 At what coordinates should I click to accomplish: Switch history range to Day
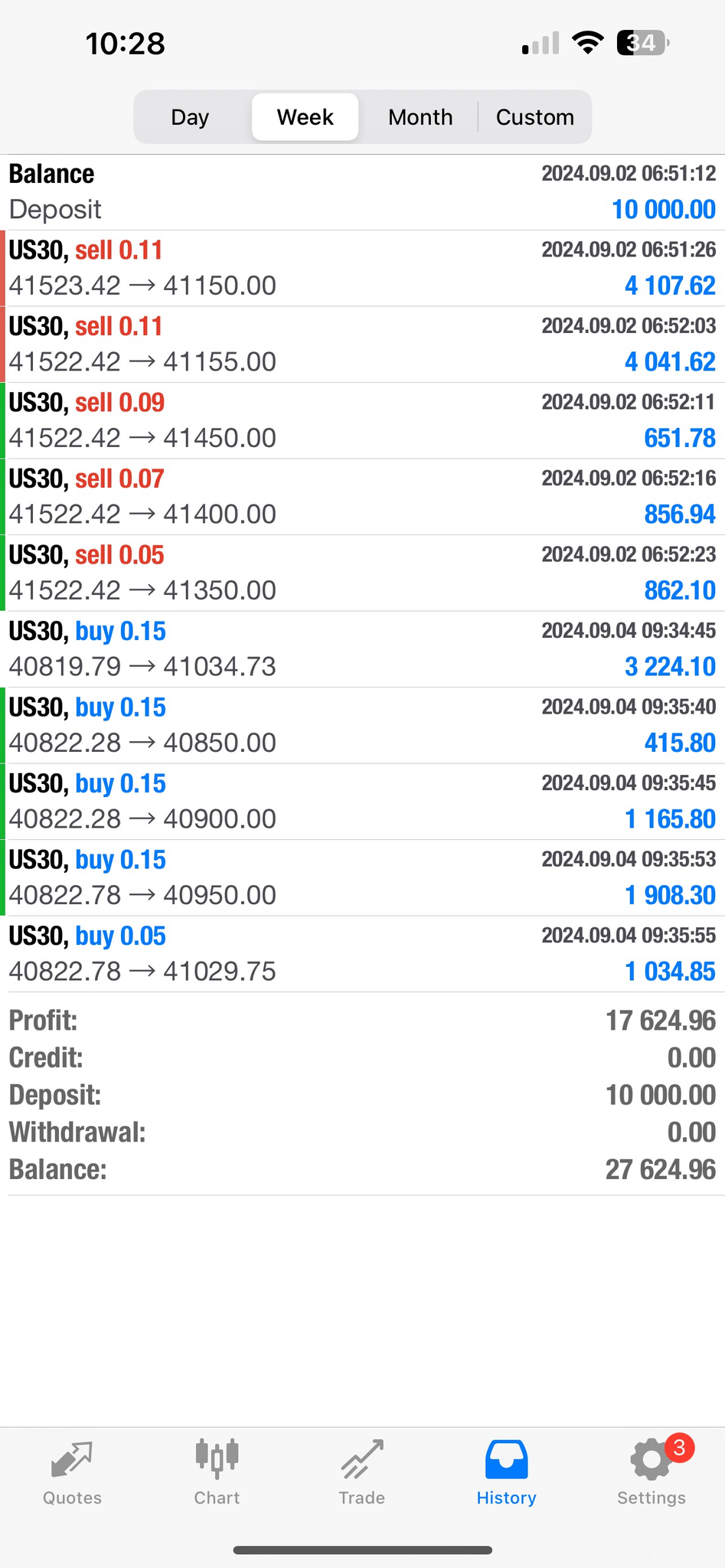coord(190,117)
